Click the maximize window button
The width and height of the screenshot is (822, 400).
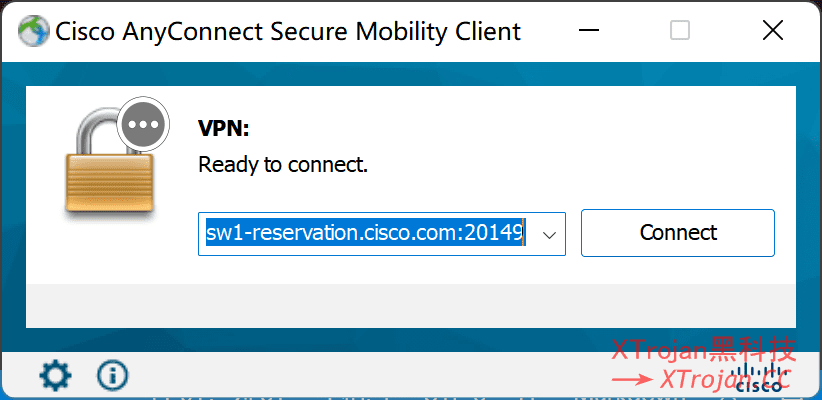pyautogui.click(x=680, y=31)
